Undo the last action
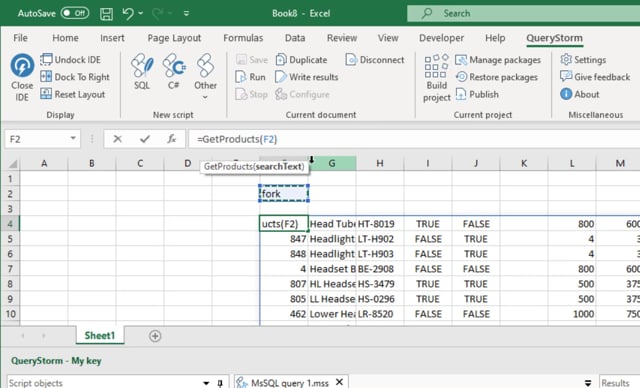The height and width of the screenshot is (388, 640). (x=128, y=13)
